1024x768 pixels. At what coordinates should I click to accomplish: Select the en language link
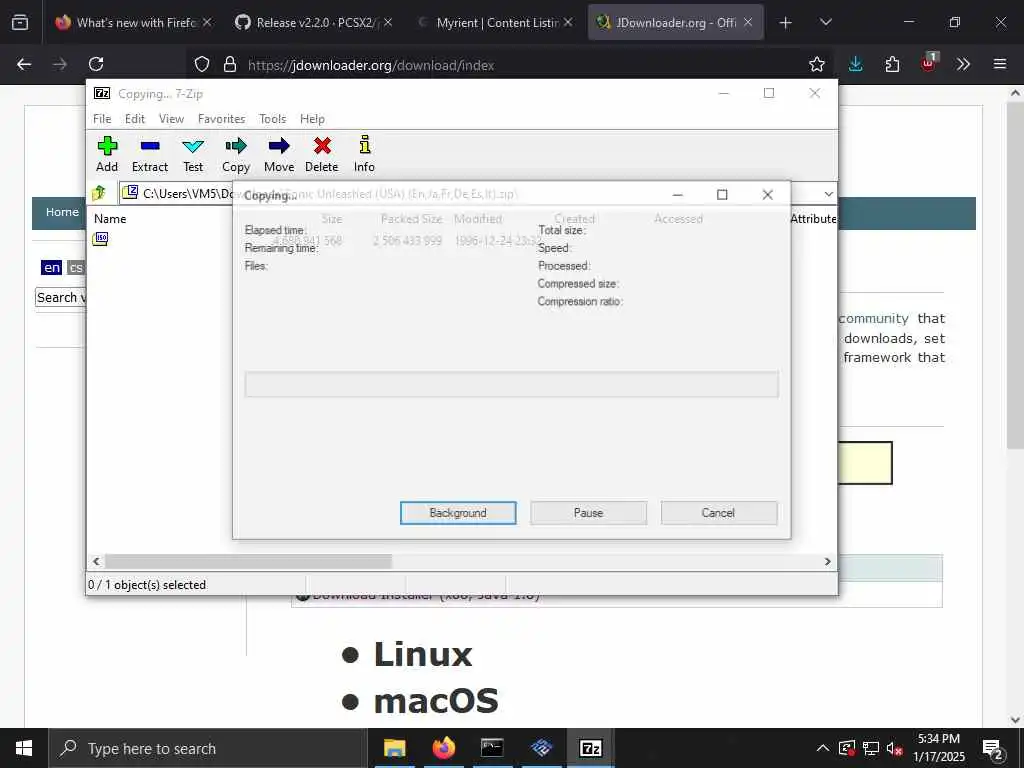coord(52,267)
